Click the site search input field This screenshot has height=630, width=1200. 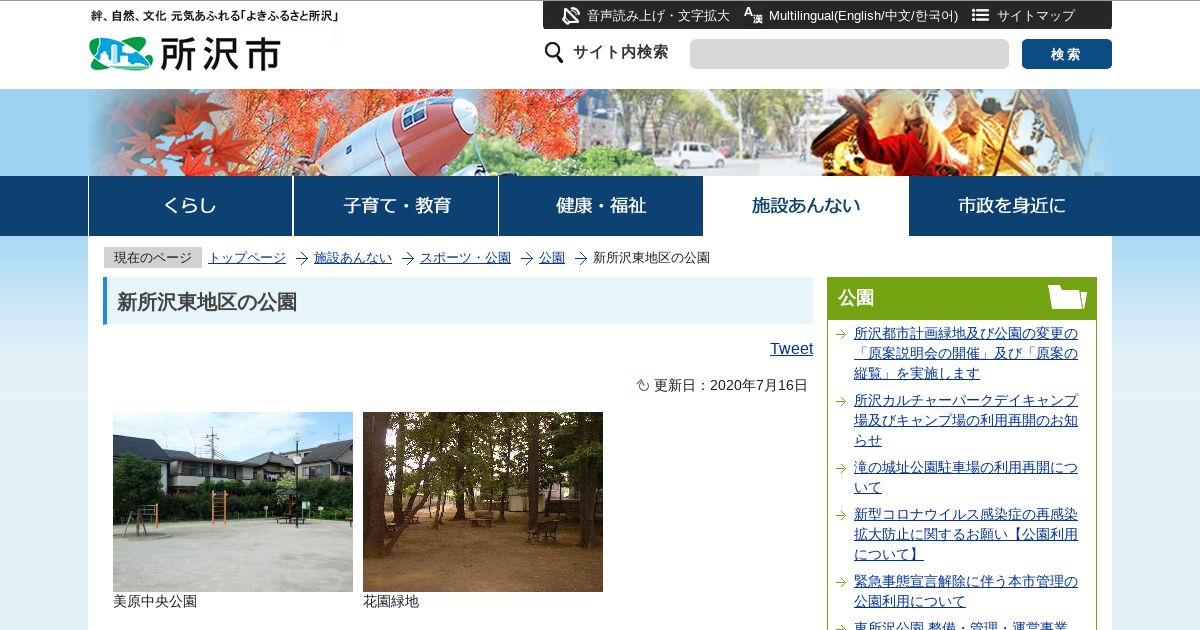tap(849, 54)
